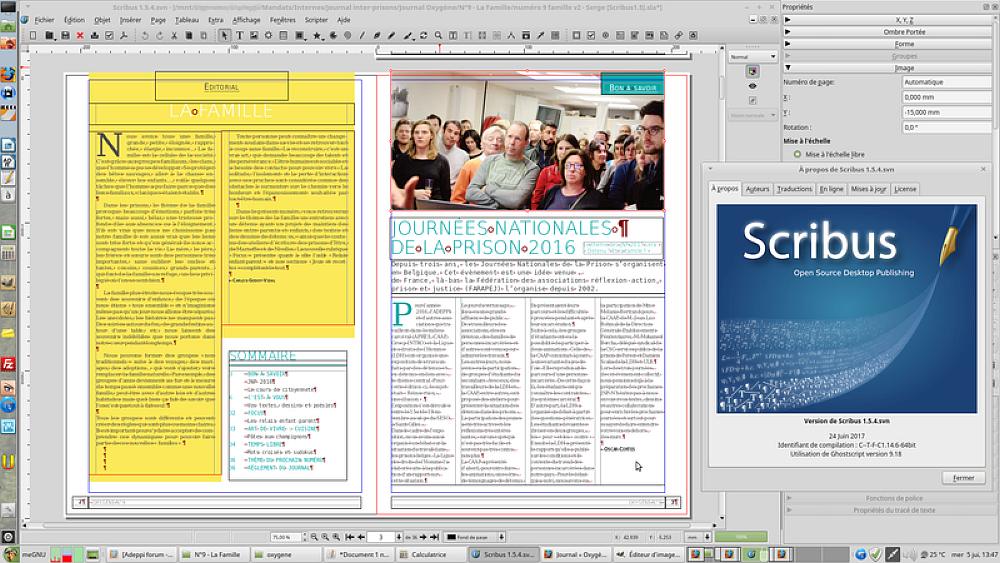Image resolution: width=1000 pixels, height=563 pixels.
Task: Collapse the Image section
Action: point(888,68)
